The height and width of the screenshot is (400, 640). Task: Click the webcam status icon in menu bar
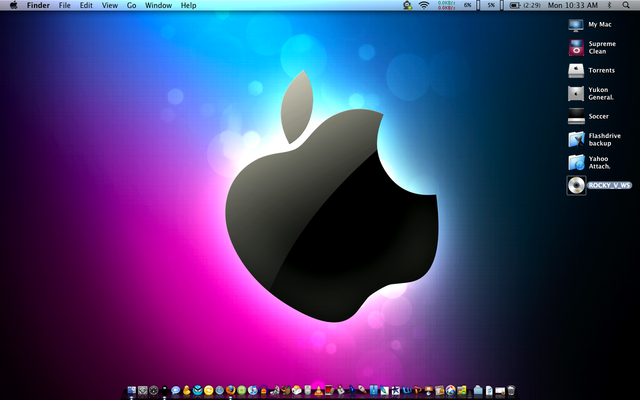tap(407, 5)
